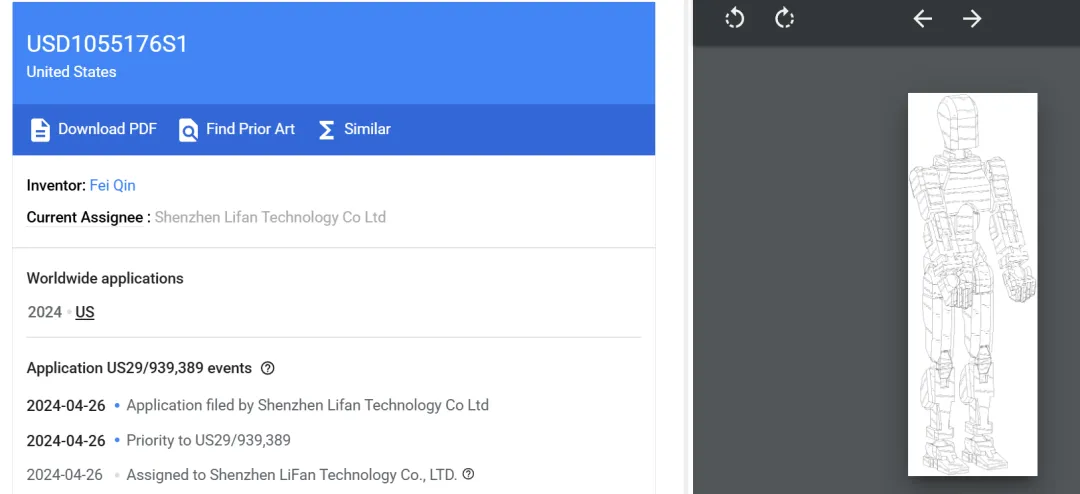This screenshot has width=1080, height=494.
Task: Go to previous patent image
Action: [922, 19]
